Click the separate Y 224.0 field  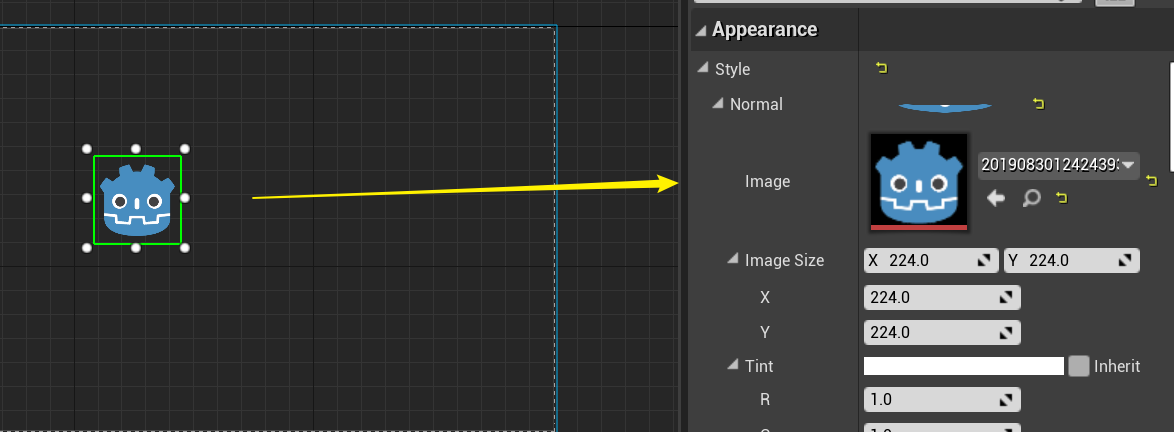click(942, 332)
